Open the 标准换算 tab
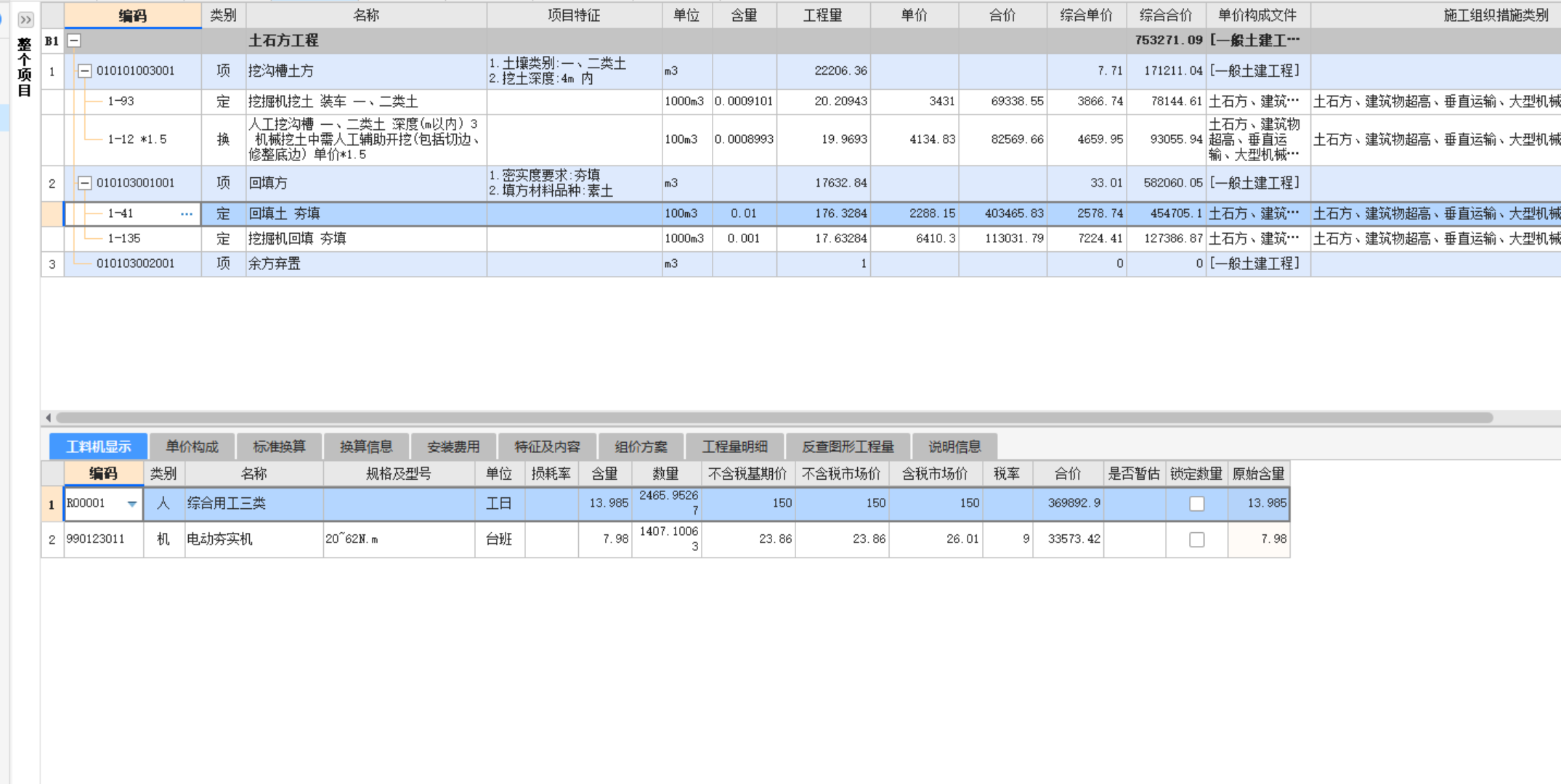 click(279, 446)
